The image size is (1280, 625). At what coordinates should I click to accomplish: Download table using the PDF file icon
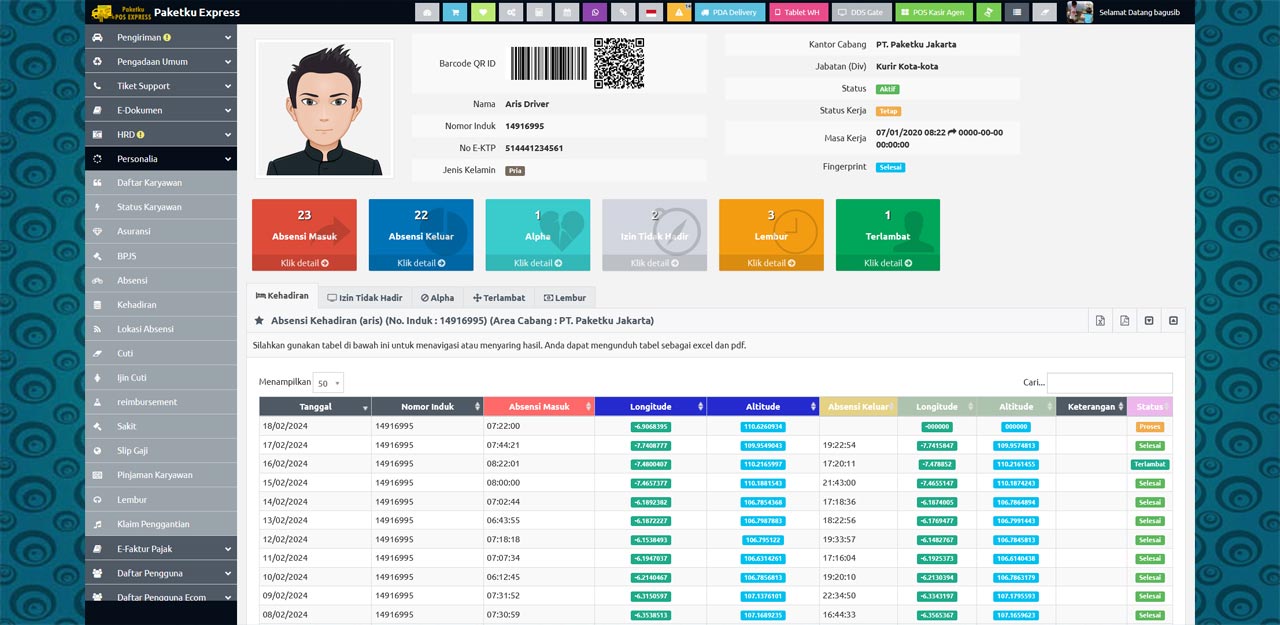(x=1124, y=321)
